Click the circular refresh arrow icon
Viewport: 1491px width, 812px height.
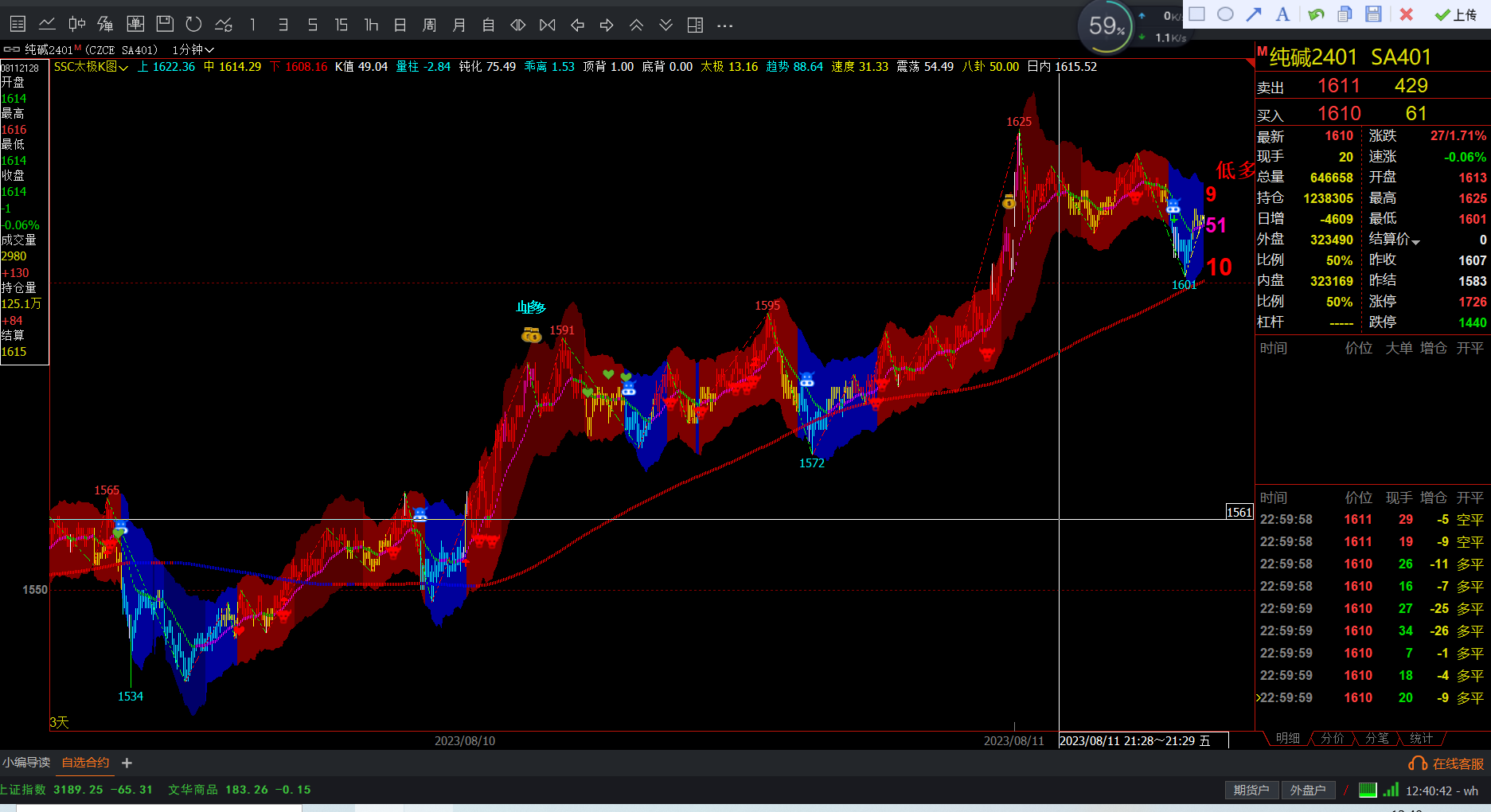193,25
